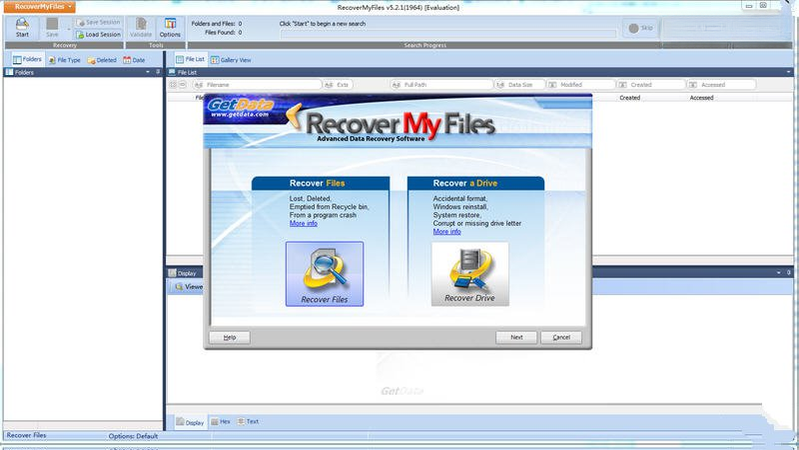The height and width of the screenshot is (450, 799).
Task: Click the Search Progress bar
Action: [448, 34]
